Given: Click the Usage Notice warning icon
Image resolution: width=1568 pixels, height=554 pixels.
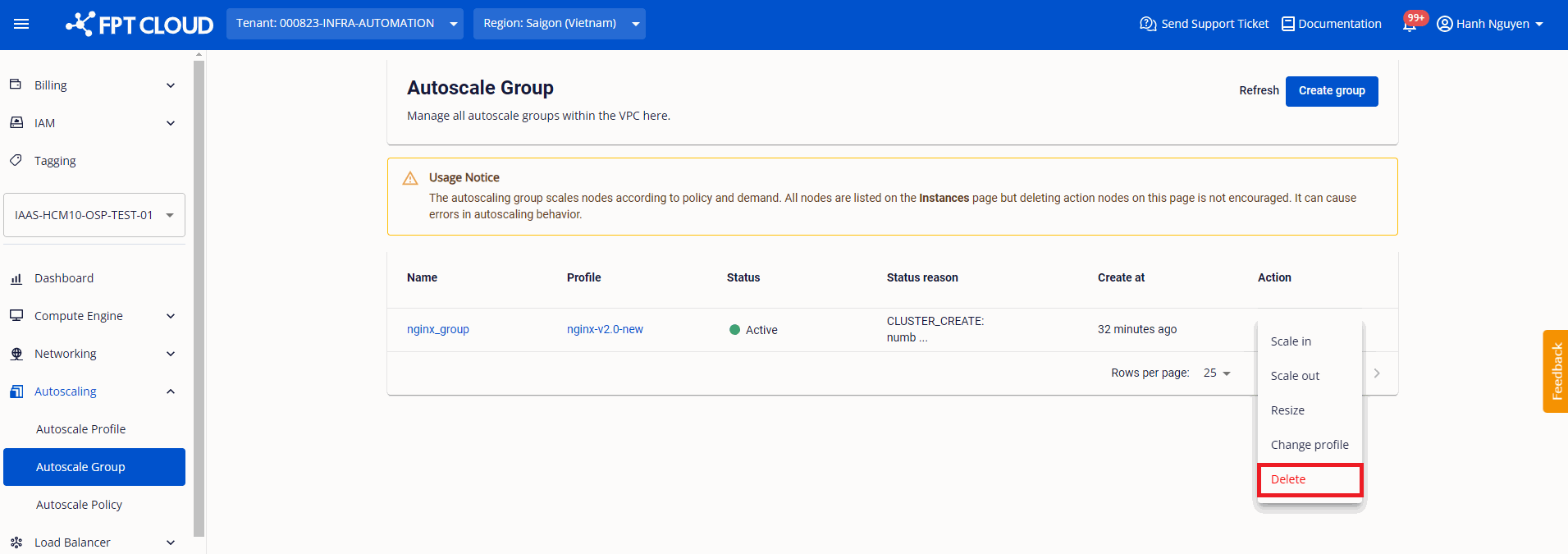Looking at the screenshot, I should tap(410, 178).
